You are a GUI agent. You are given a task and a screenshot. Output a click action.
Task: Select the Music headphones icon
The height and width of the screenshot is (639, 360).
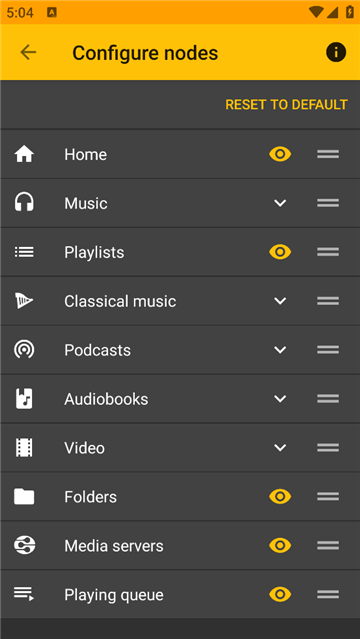coord(24,203)
